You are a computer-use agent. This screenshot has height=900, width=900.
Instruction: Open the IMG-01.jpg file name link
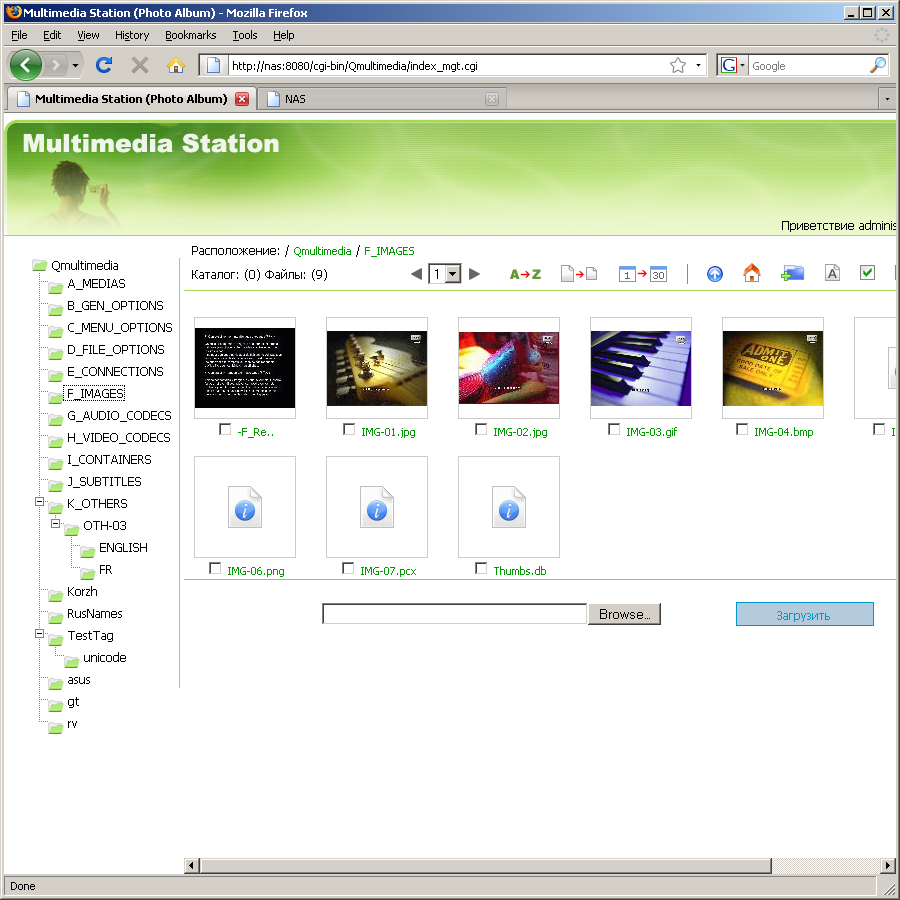point(388,432)
